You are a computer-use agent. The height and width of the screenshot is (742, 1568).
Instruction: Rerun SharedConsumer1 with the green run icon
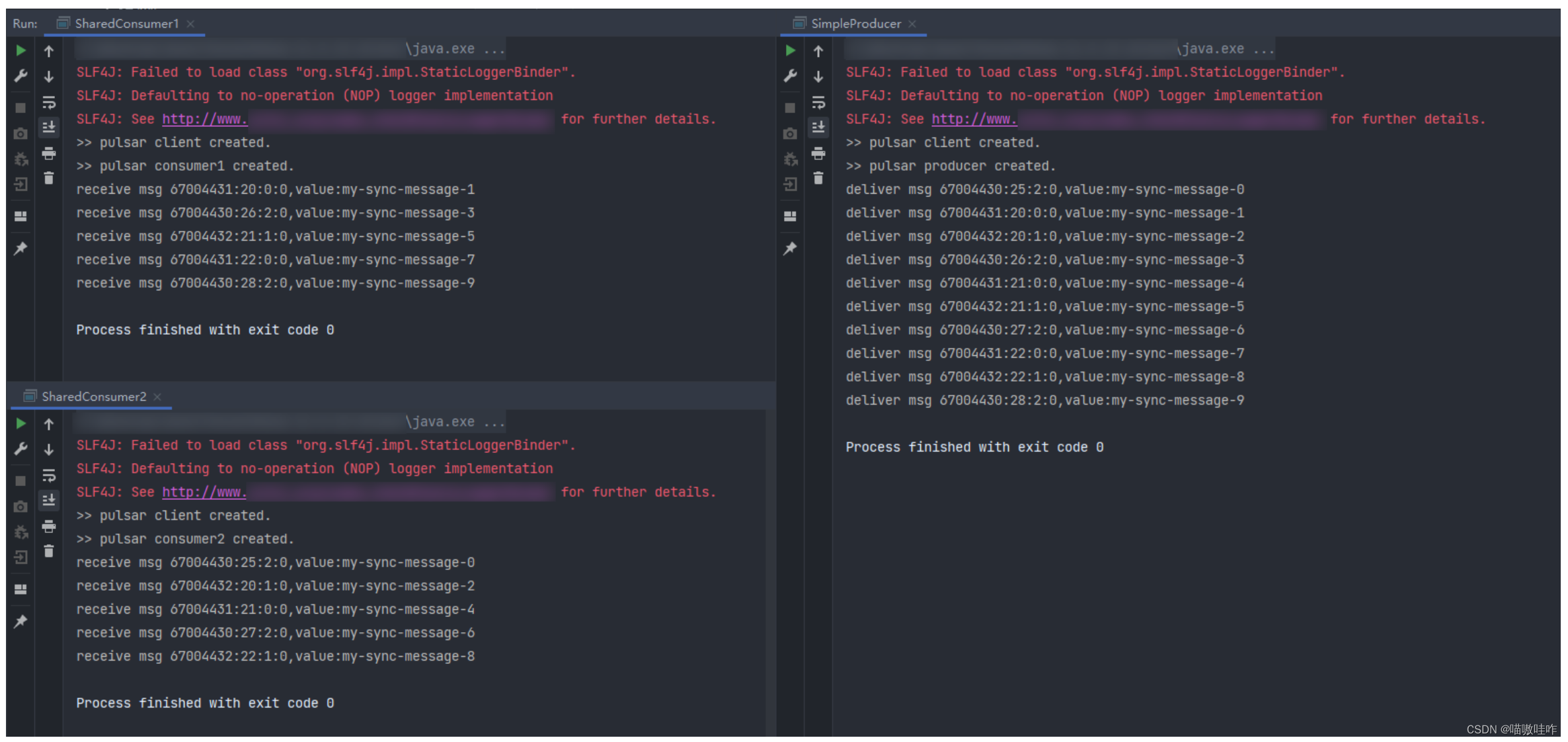click(x=20, y=50)
